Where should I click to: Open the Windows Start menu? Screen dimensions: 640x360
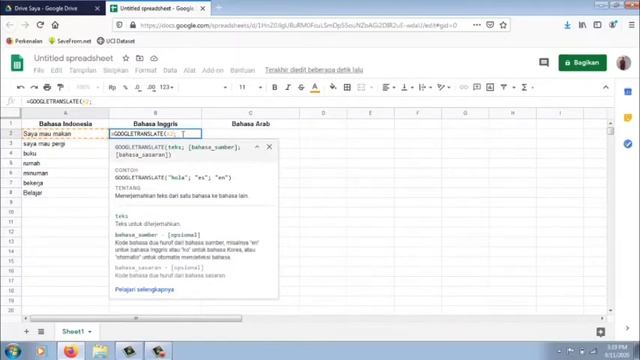pos(13,351)
